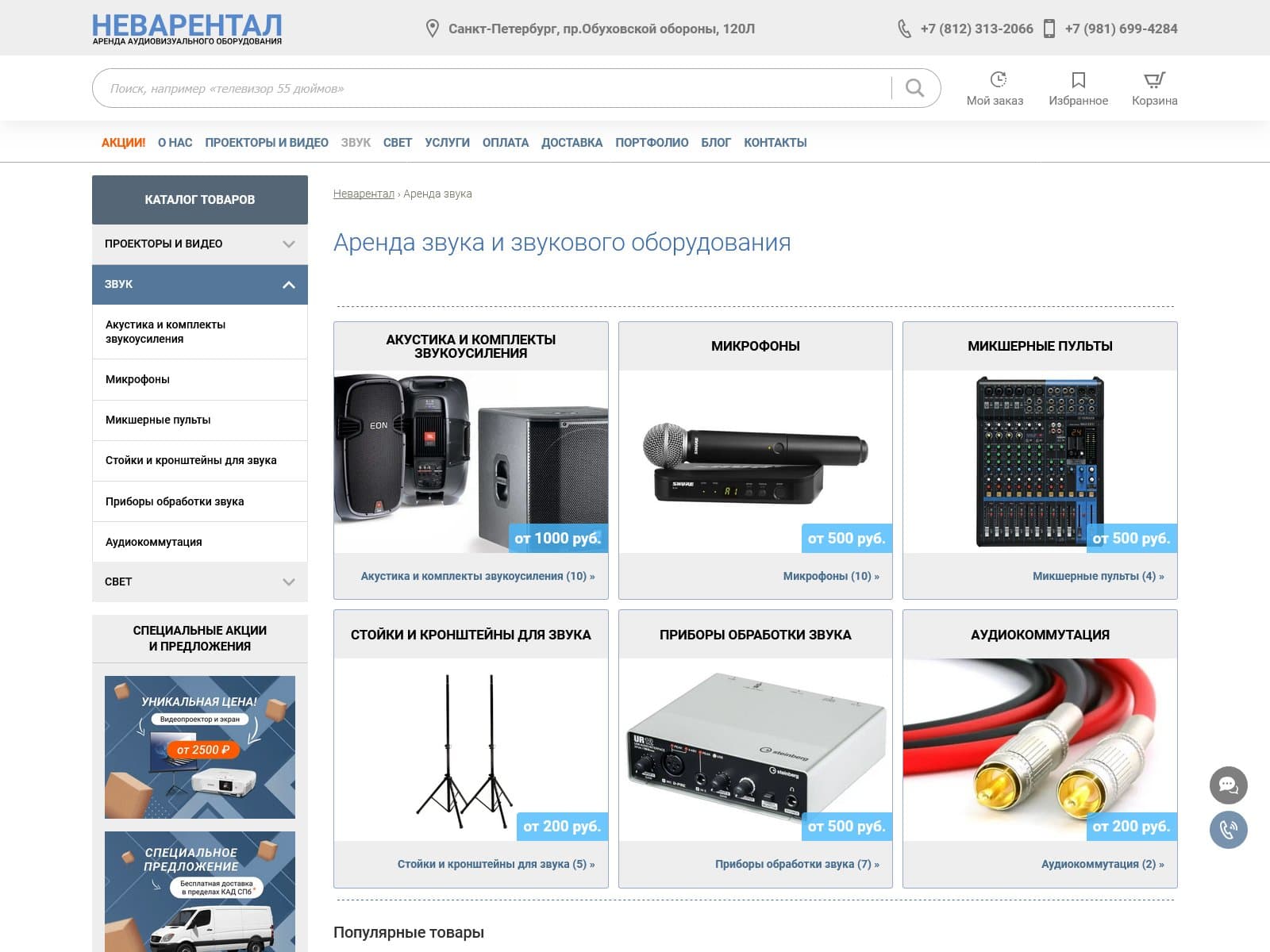1270x952 pixels.
Task: Open Избранное bookmark icon
Action: 1078,79
